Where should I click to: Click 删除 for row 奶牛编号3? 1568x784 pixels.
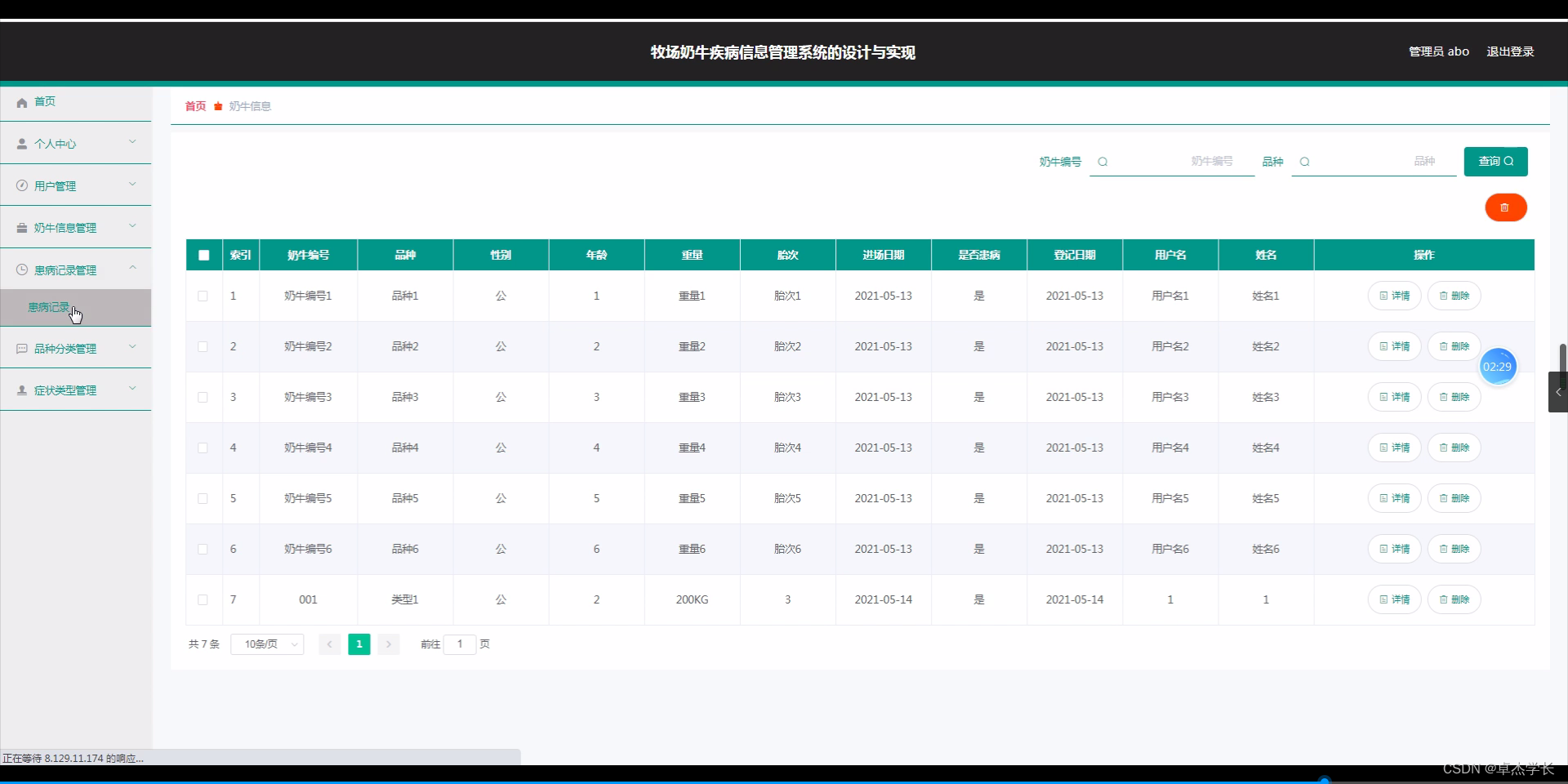tap(1454, 397)
